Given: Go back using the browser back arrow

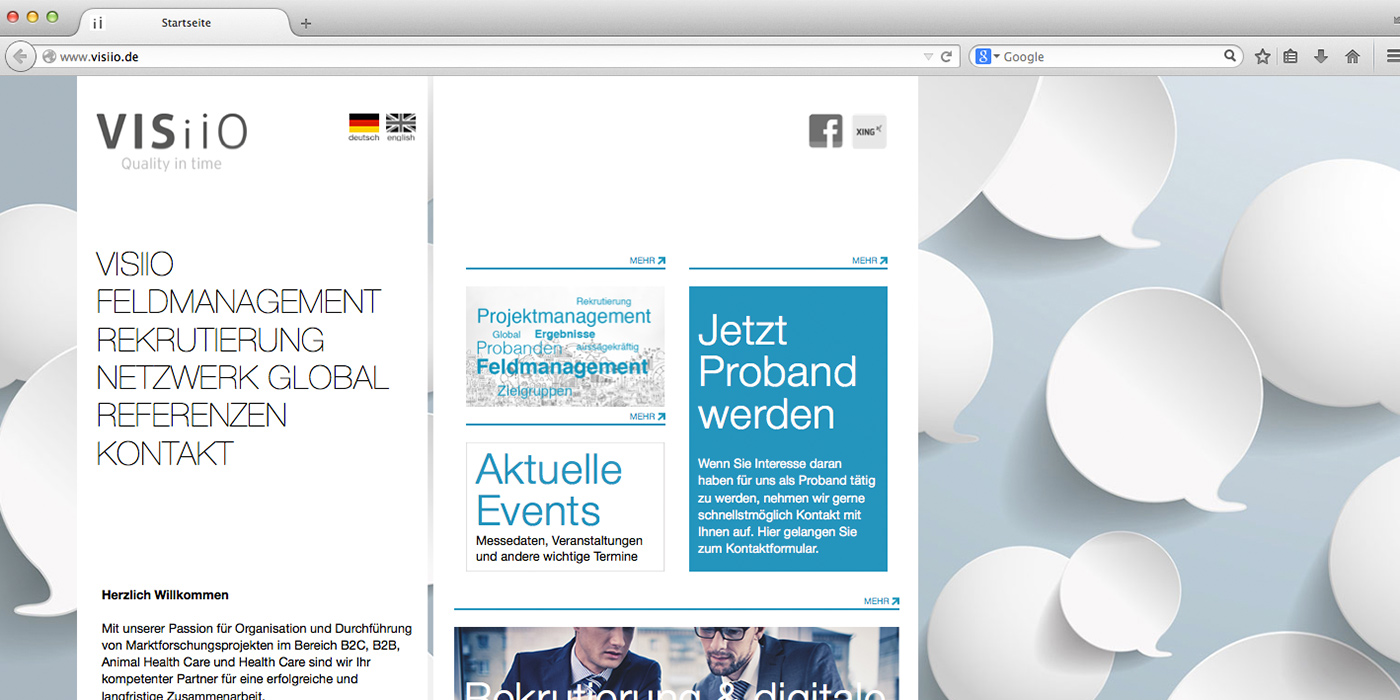Looking at the screenshot, I should [20, 57].
